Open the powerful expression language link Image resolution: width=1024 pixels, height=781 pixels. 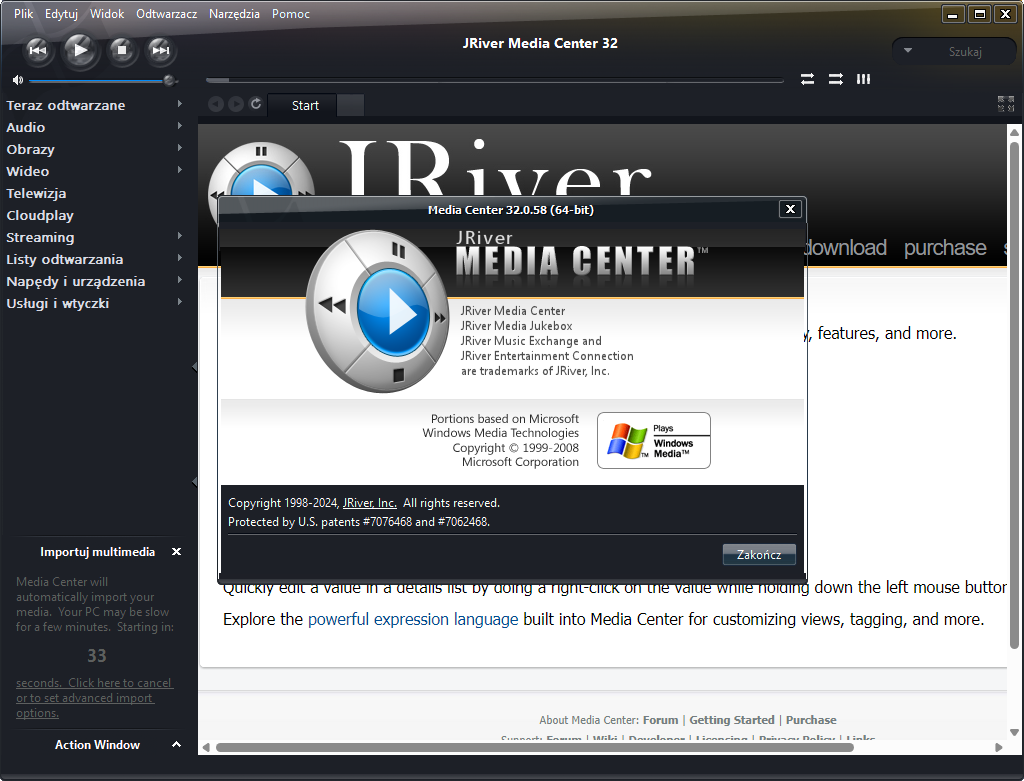tap(413, 619)
